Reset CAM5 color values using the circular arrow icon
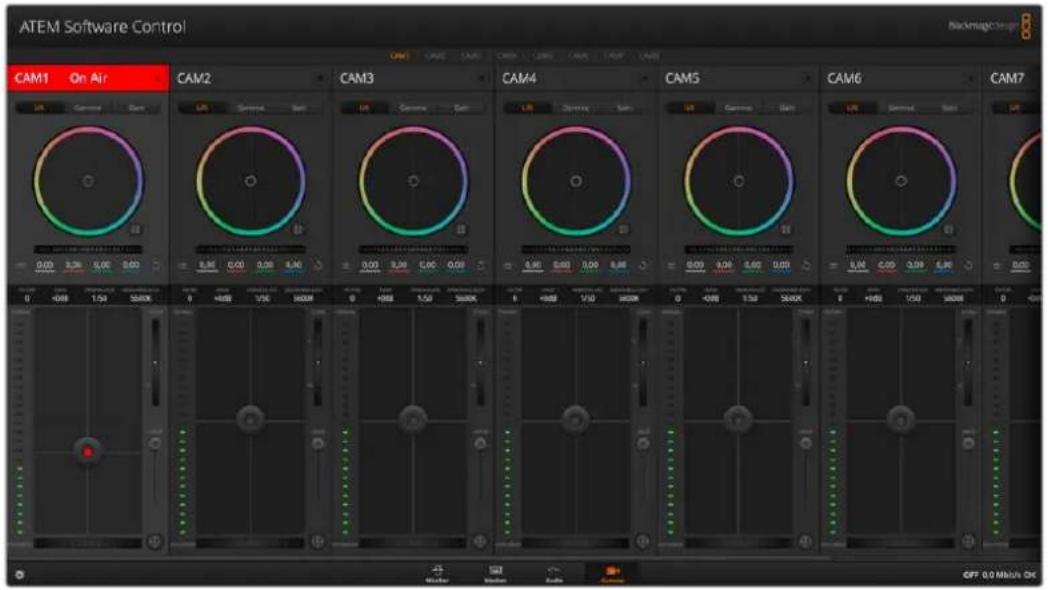The height and width of the screenshot is (590, 1048). coord(806,266)
